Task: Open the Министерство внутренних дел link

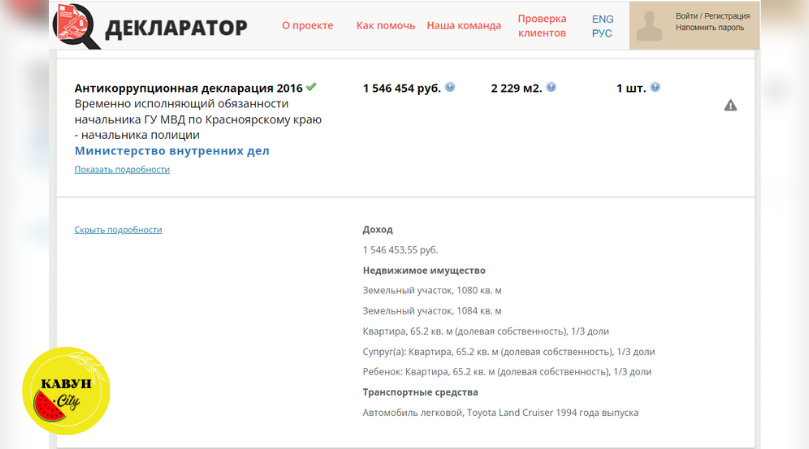Action: [x=172, y=151]
